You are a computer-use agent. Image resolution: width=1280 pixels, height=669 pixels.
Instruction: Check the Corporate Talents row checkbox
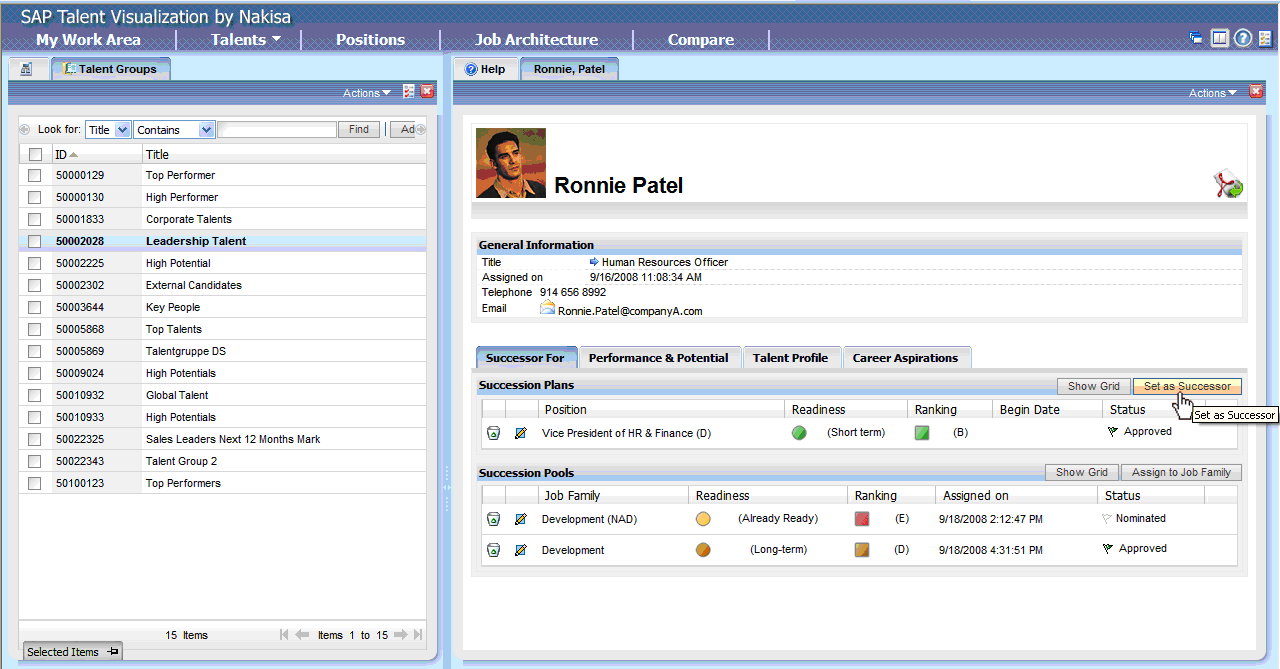(35, 220)
